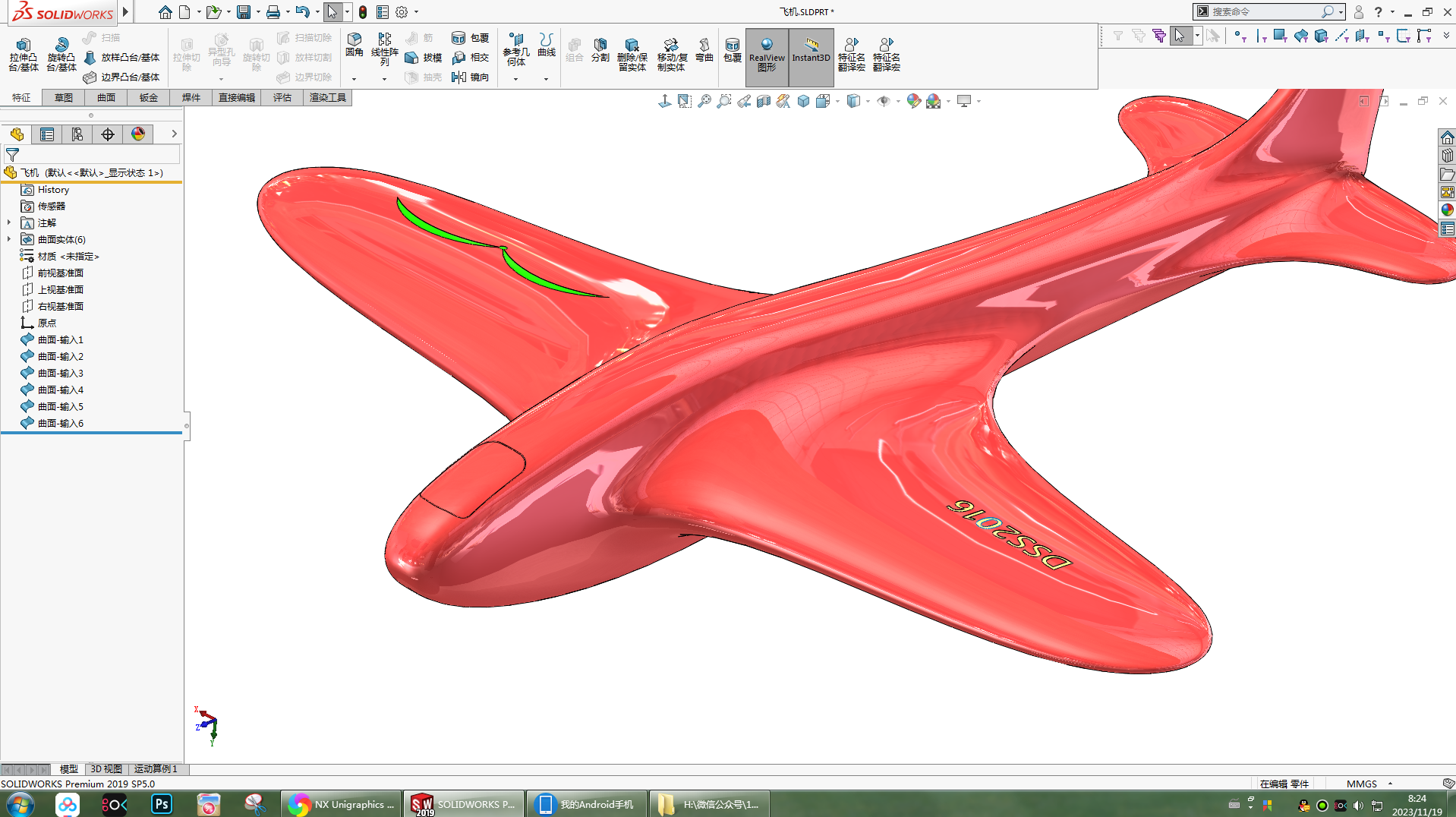Click the Extruded Boss/Base (拉伸凸台/基体) tool

(x=24, y=54)
